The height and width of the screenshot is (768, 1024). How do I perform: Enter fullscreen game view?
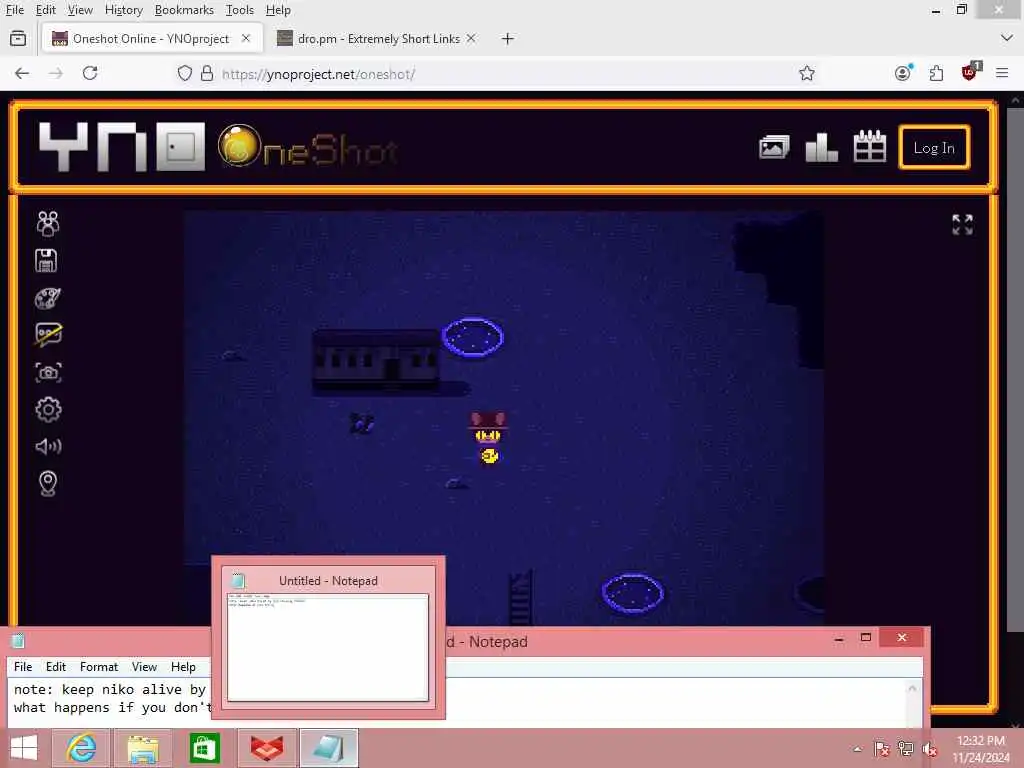pyautogui.click(x=962, y=224)
